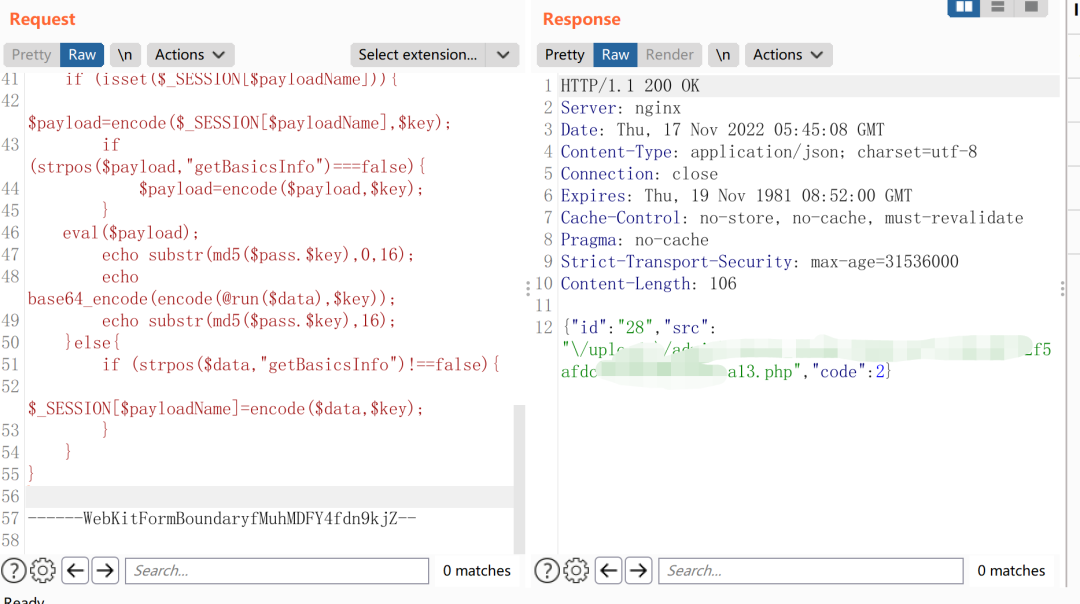The width and height of the screenshot is (1080, 604).
Task: Click the }else{ code line
Action: coord(92,342)
